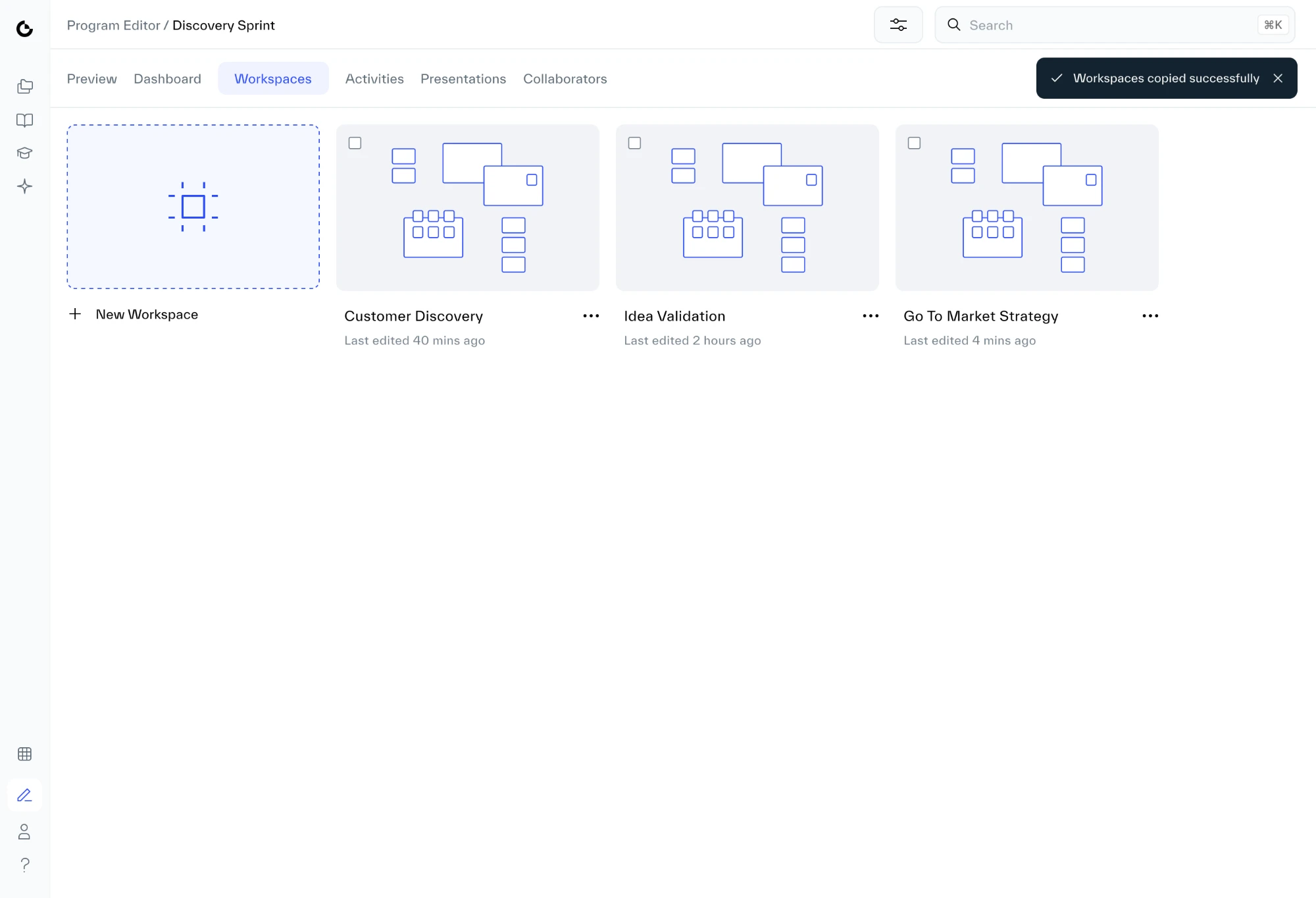Viewport: 1316px width, 898px height.
Task: Open the Collaborators tab
Action: (x=565, y=79)
